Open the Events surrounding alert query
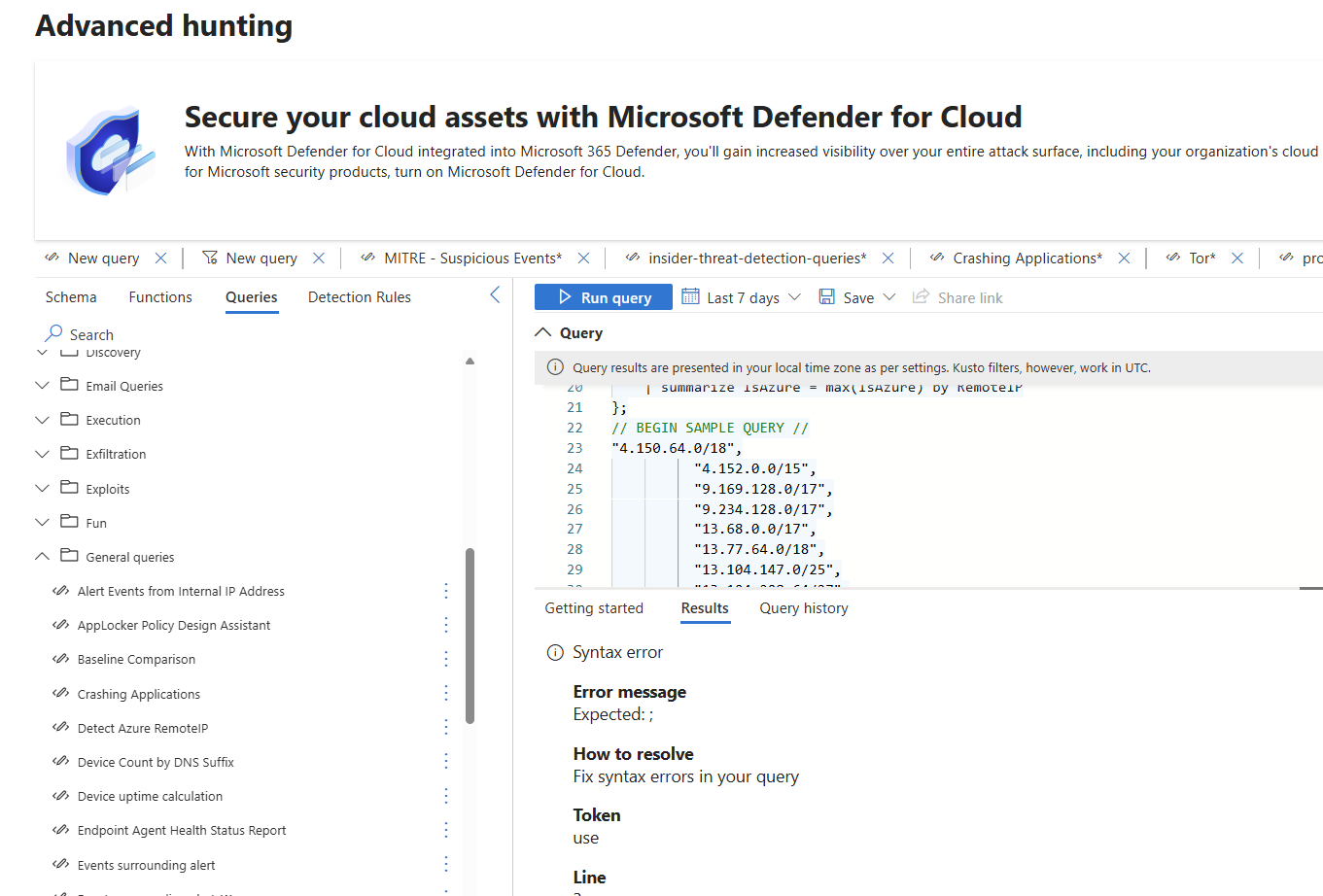Screen dimensions: 1323x896 coord(146,865)
